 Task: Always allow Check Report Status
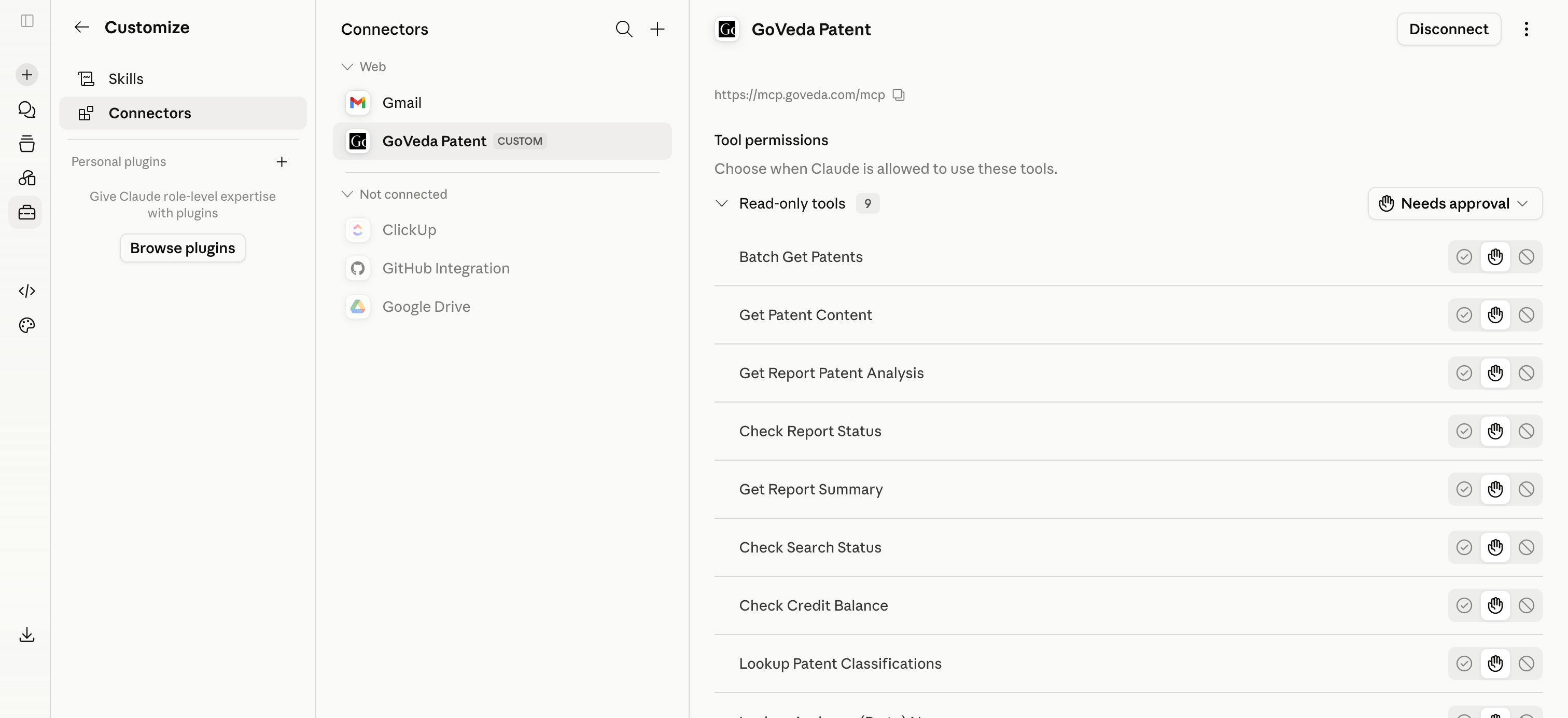pos(1464,431)
